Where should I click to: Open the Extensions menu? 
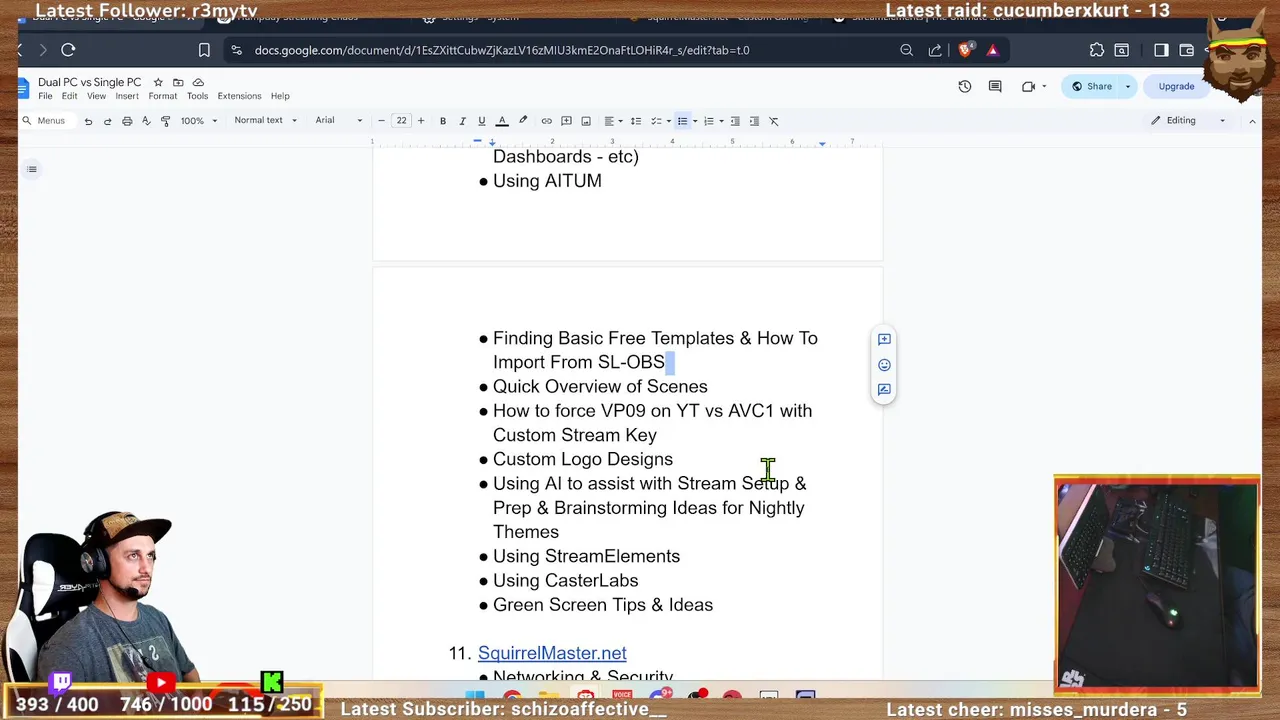pyautogui.click(x=239, y=96)
